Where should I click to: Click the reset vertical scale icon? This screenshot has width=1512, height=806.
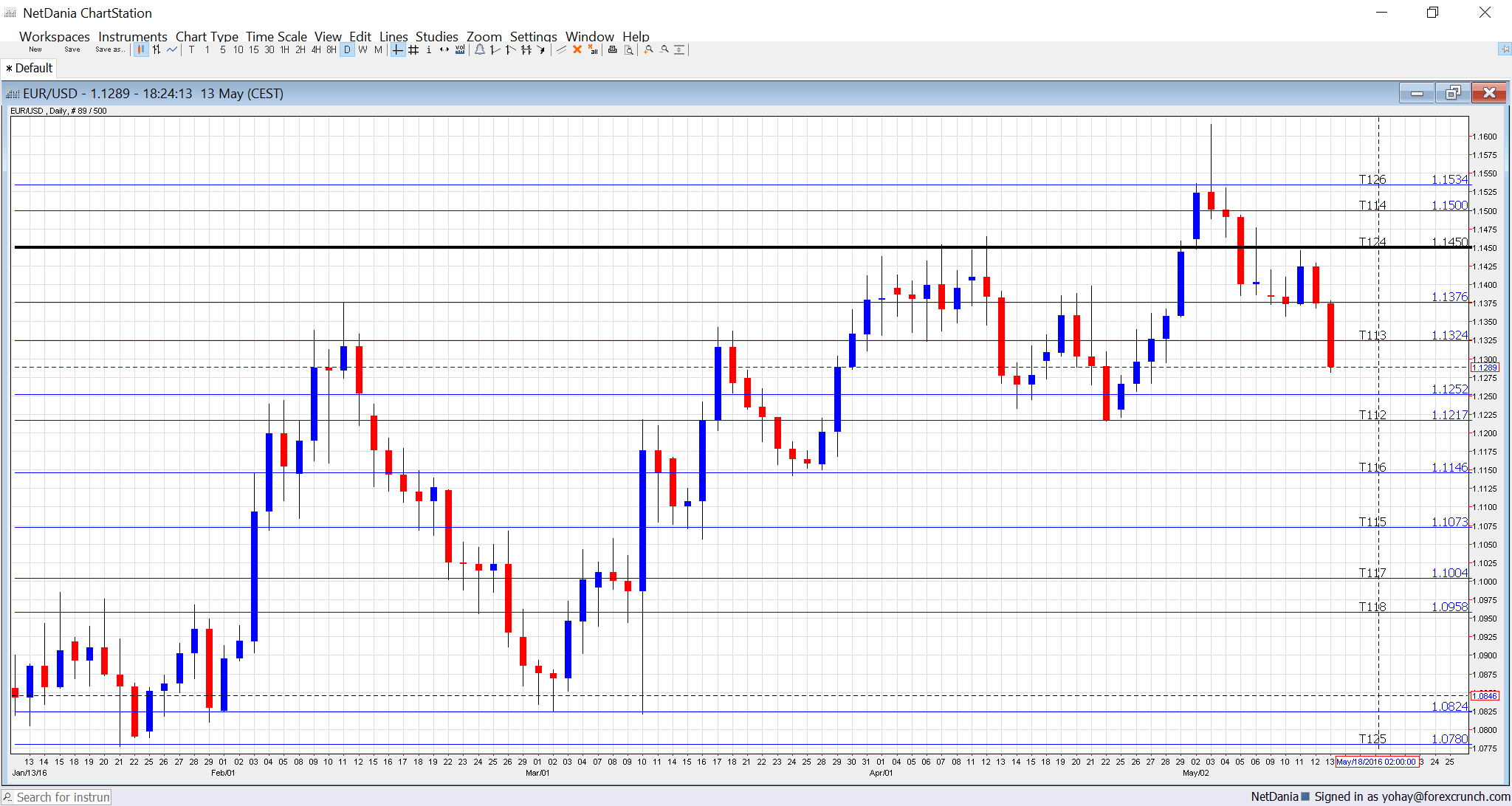coord(679,49)
